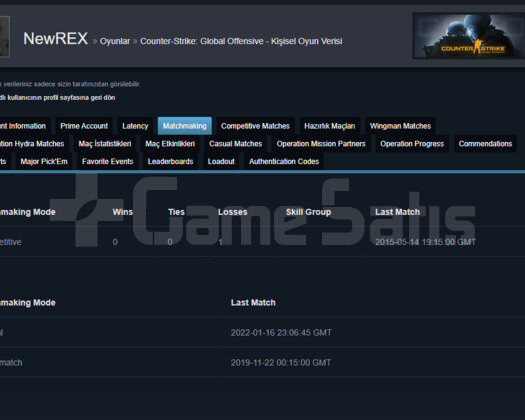Open the Competitive Matches tab

pos(255,126)
